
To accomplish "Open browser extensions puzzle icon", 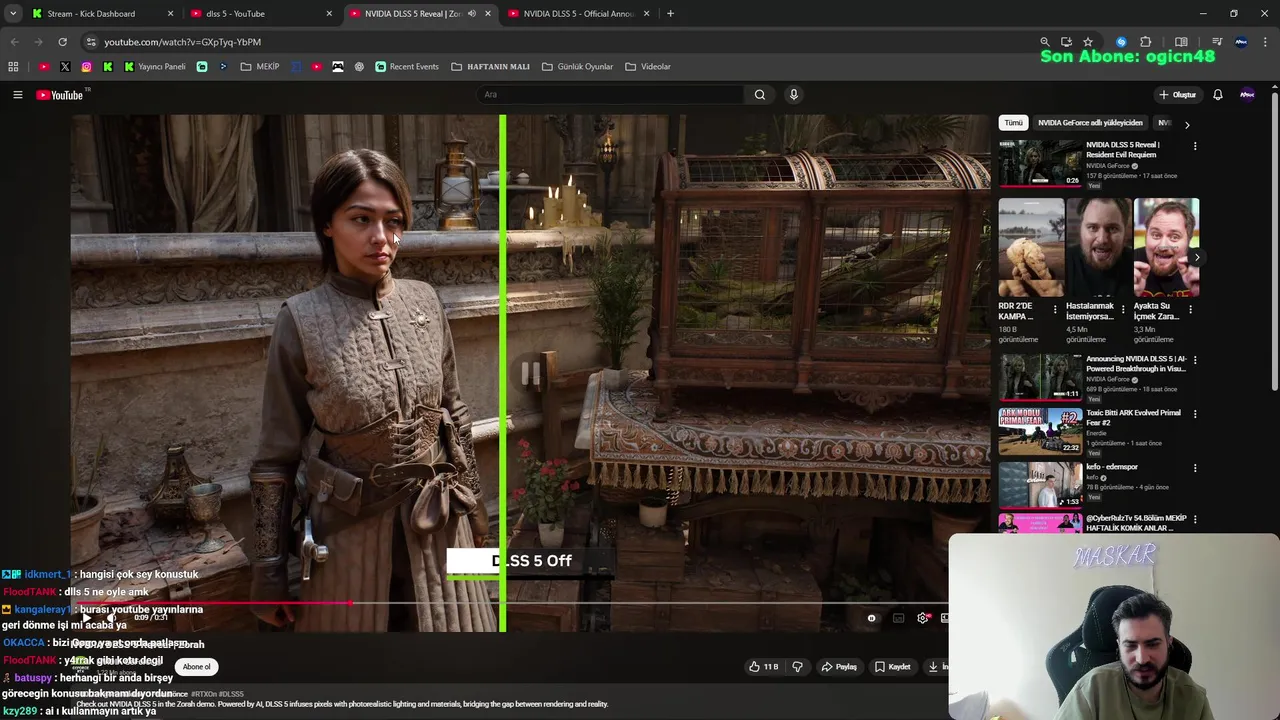I will 1146,42.
